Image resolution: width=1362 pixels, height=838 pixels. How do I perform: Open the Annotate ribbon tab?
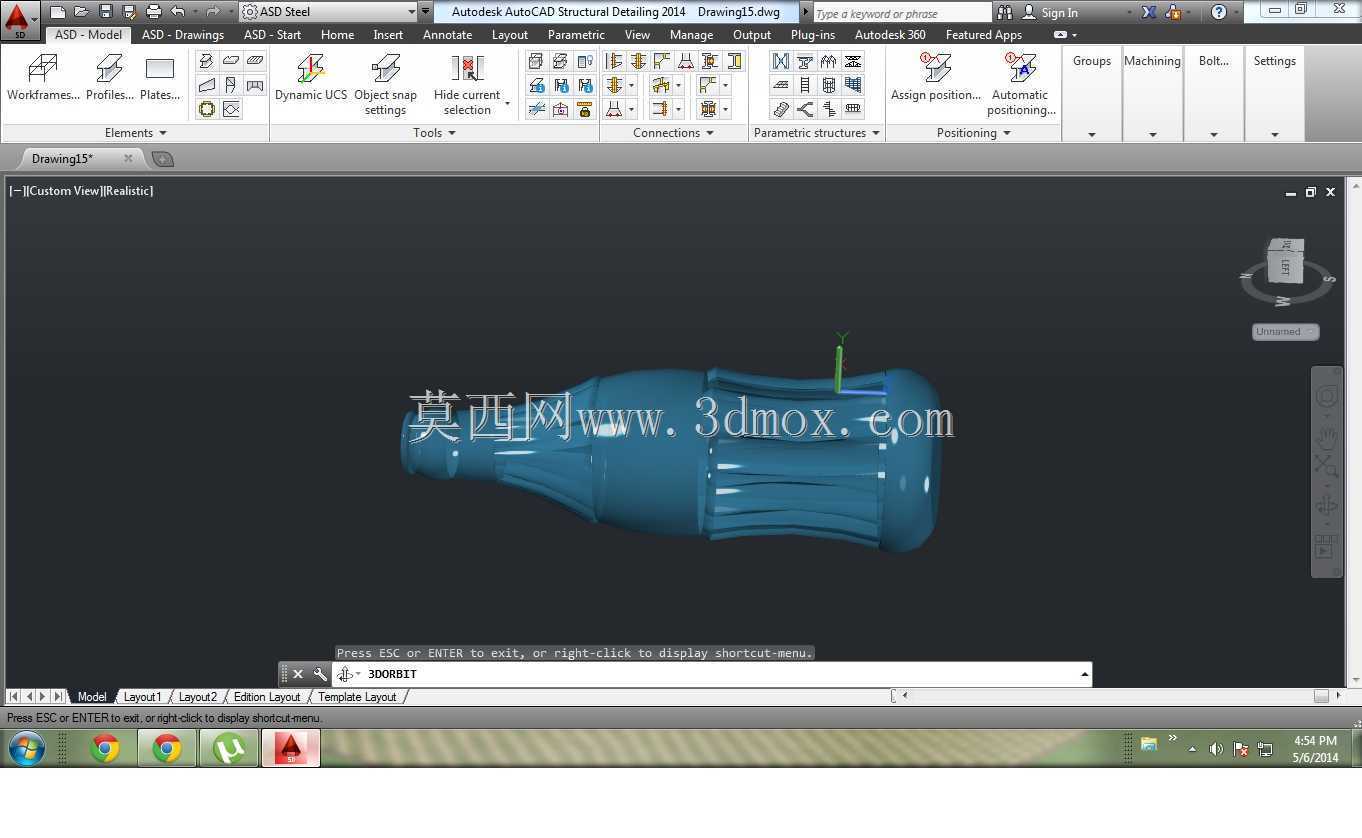click(447, 35)
